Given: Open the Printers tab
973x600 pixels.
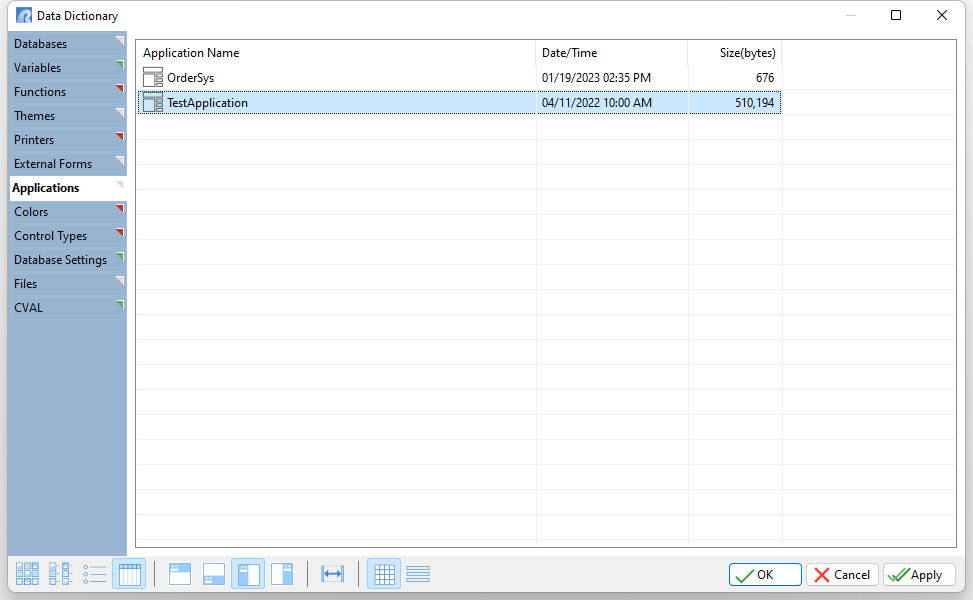Looking at the screenshot, I should [68, 140].
